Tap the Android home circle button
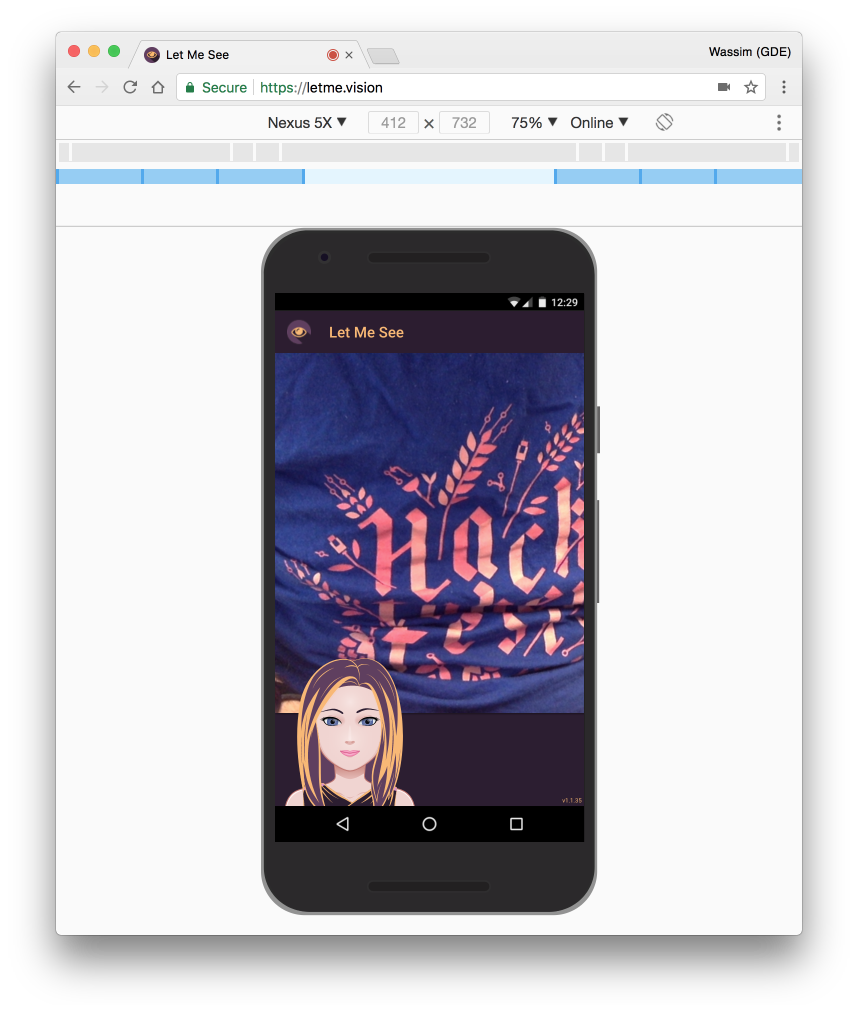 click(x=429, y=823)
